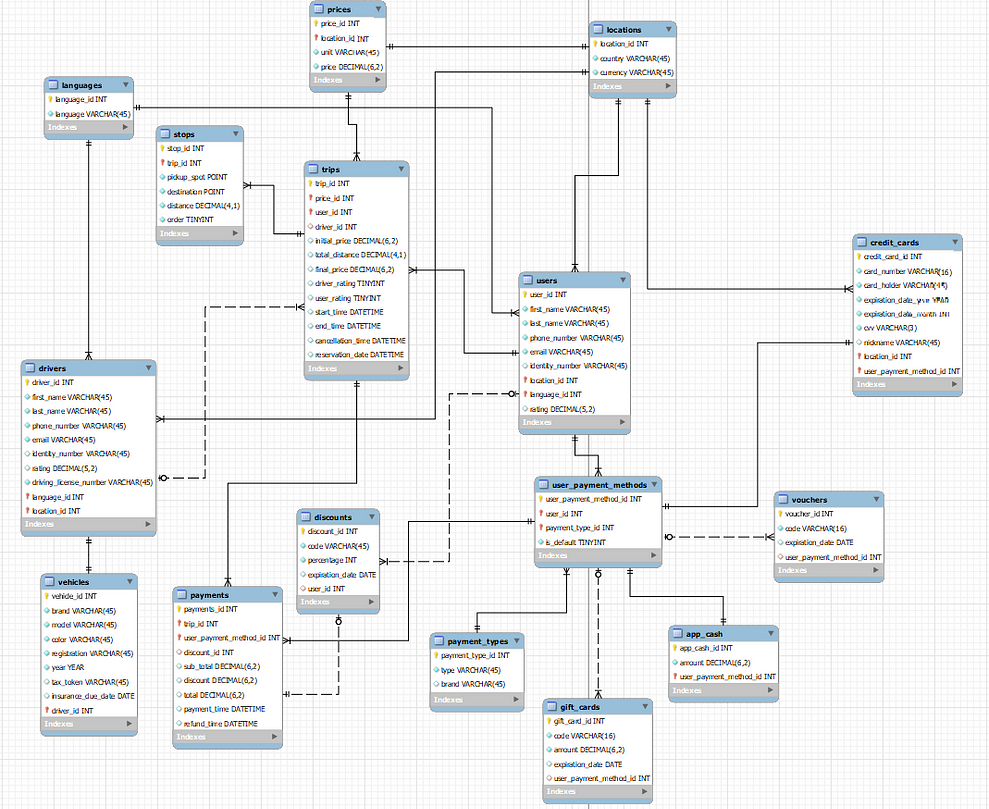
Task: Select the foreign key icon of driver_id in trips
Action: coord(311,226)
